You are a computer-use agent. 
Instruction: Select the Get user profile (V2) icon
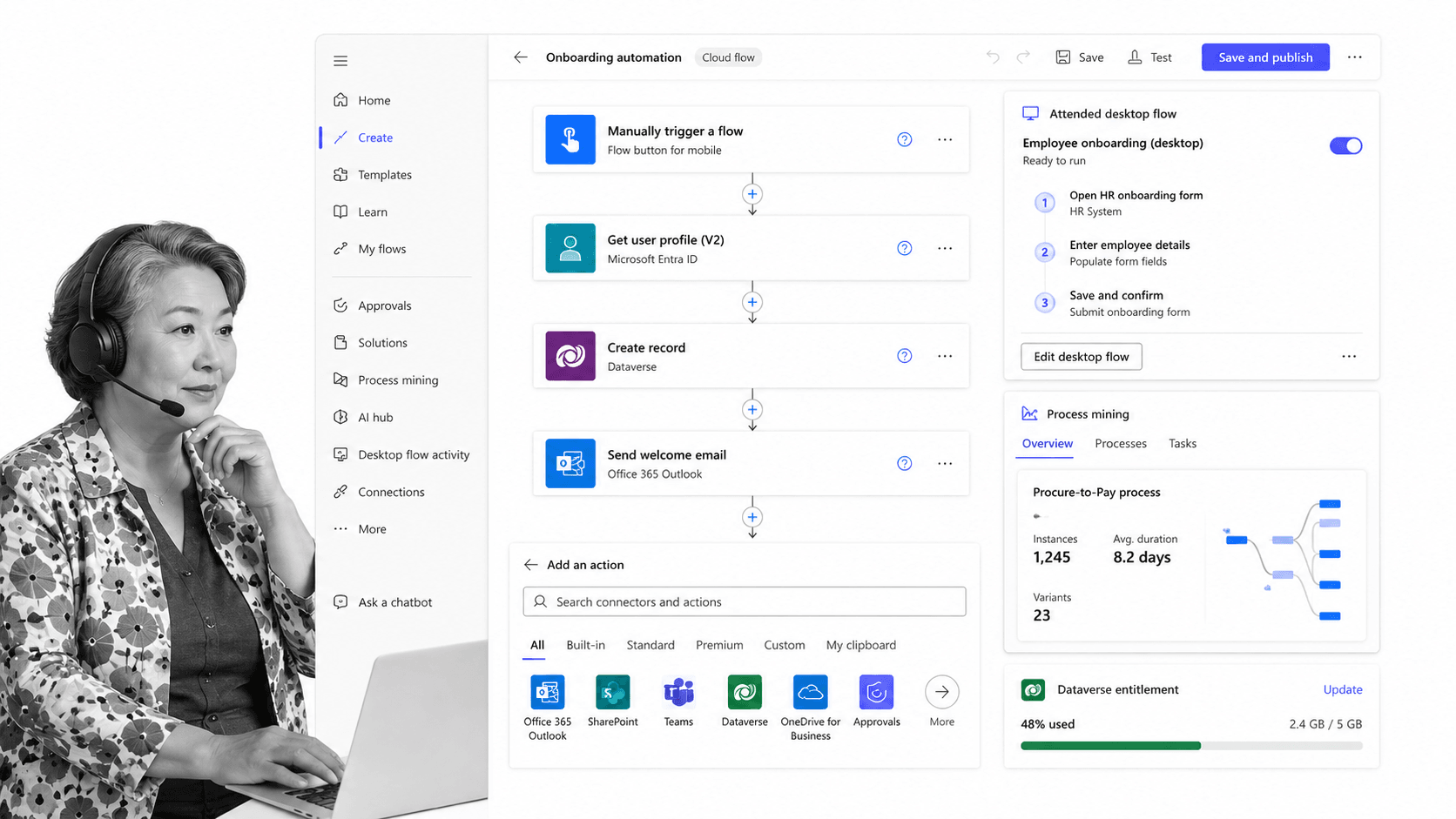570,248
